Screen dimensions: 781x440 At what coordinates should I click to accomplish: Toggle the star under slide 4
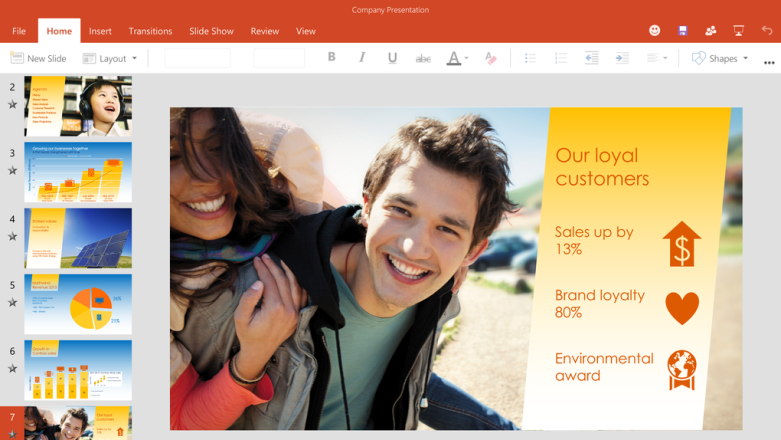pyautogui.click(x=12, y=237)
